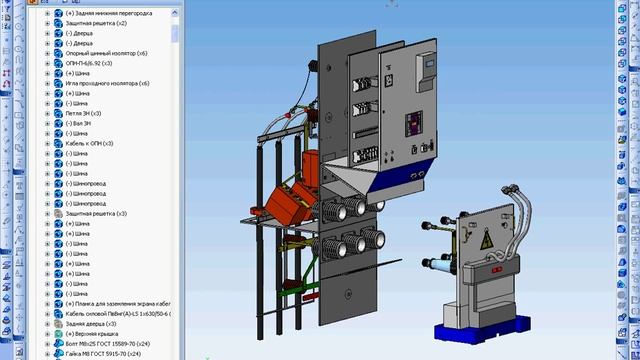Expand the (-) Вал ЗН node
Viewport: 640px width, 360px height.
(47, 123)
